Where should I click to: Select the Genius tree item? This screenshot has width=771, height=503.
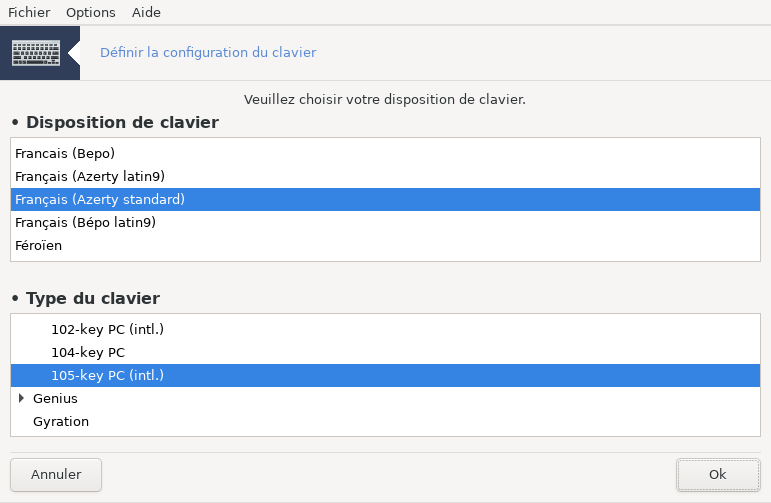click(x=55, y=398)
